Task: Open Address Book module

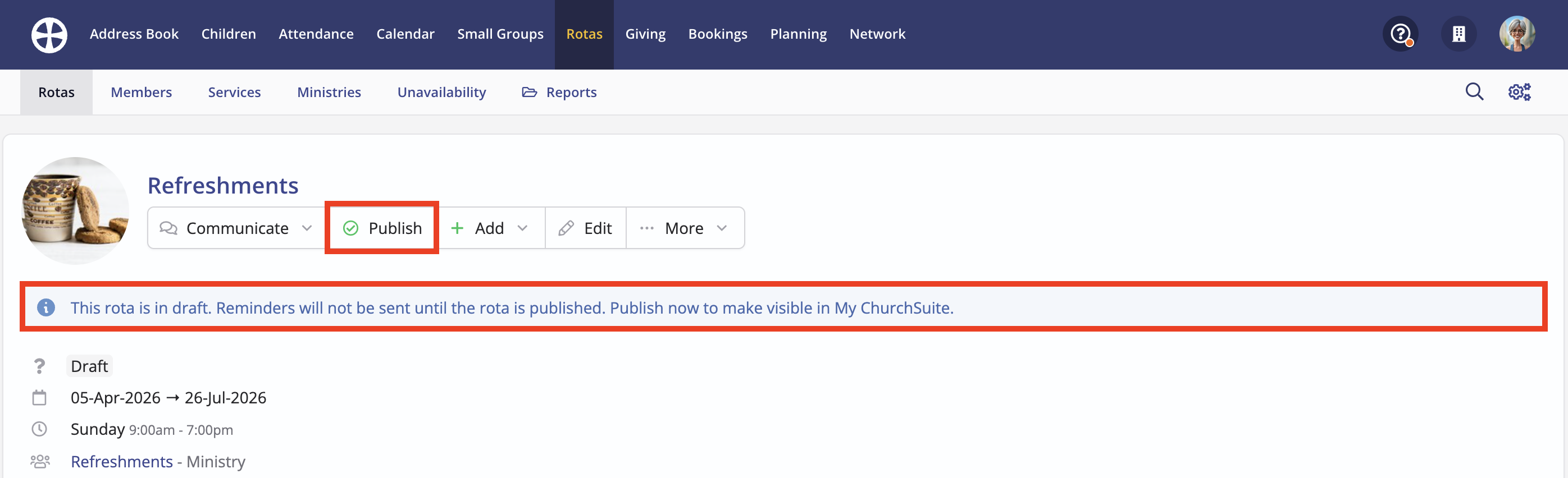Action: pos(134,34)
